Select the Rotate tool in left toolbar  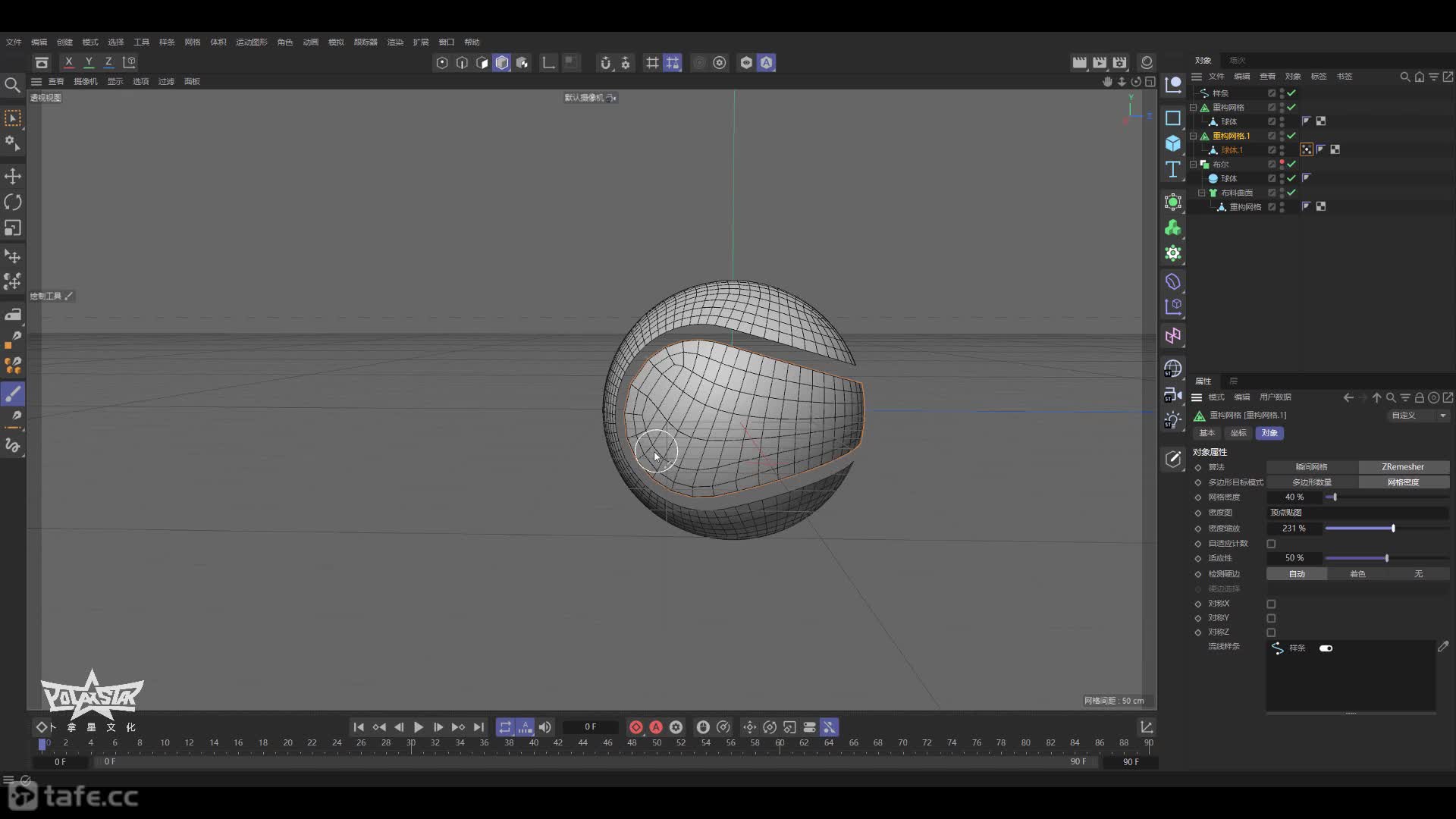click(x=13, y=202)
